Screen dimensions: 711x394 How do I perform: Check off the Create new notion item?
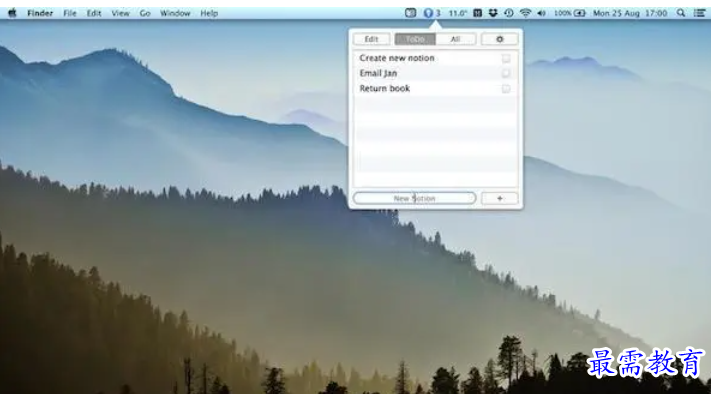click(506, 58)
